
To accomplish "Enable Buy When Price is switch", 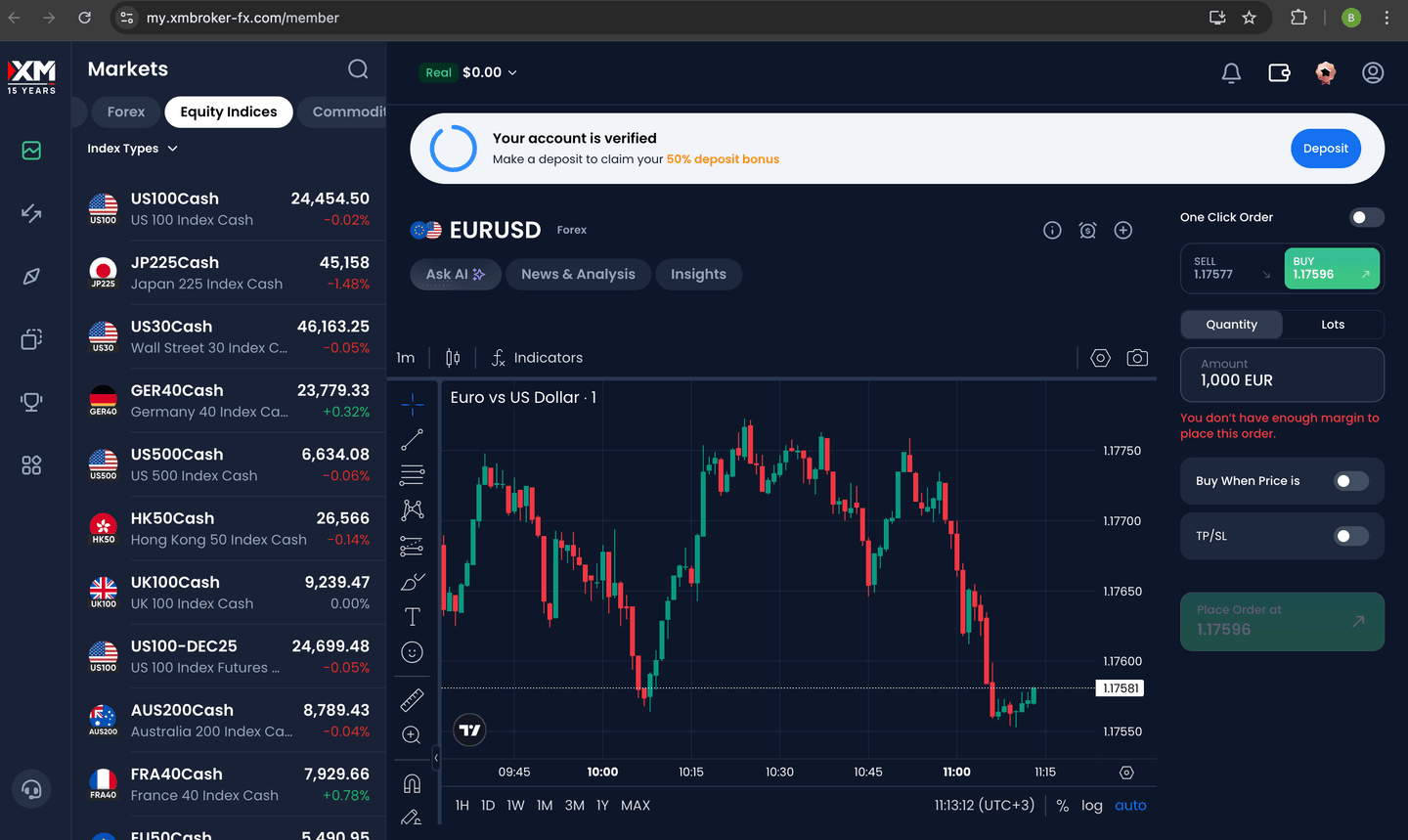I will point(1351,481).
